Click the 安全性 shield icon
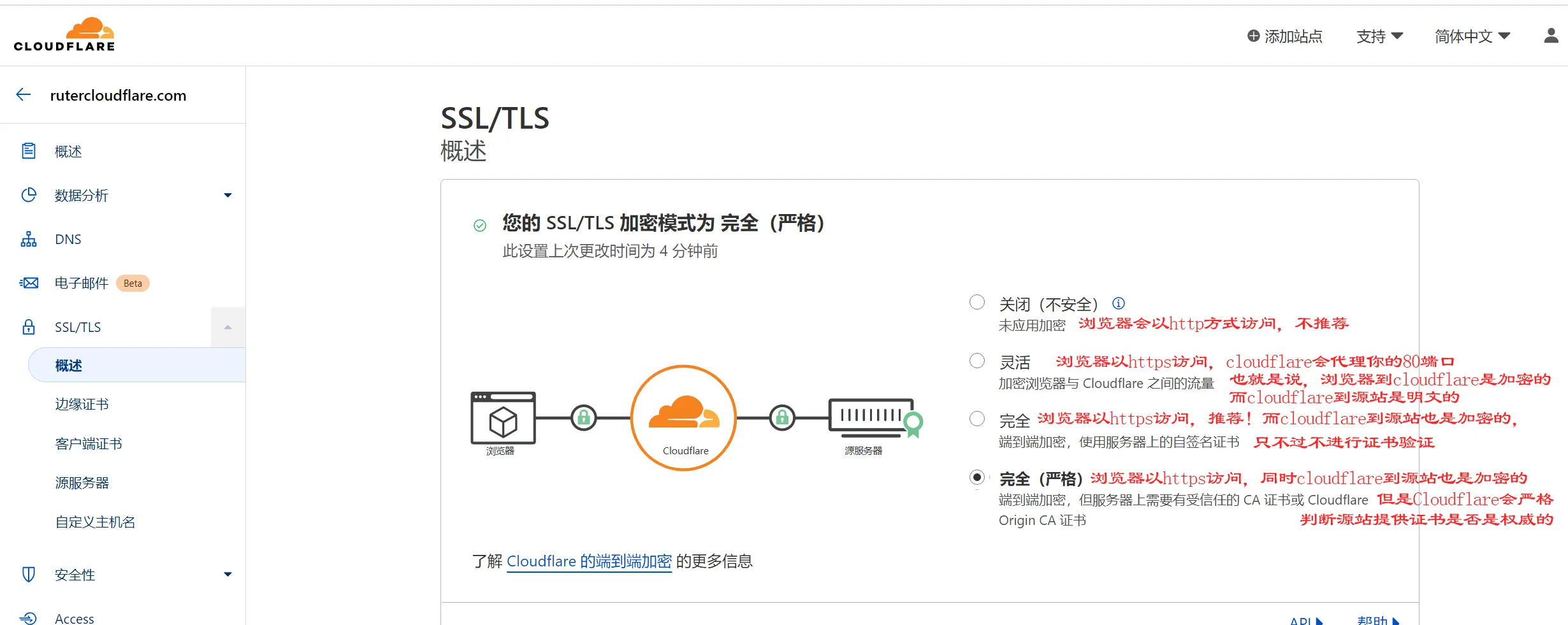 (x=29, y=575)
